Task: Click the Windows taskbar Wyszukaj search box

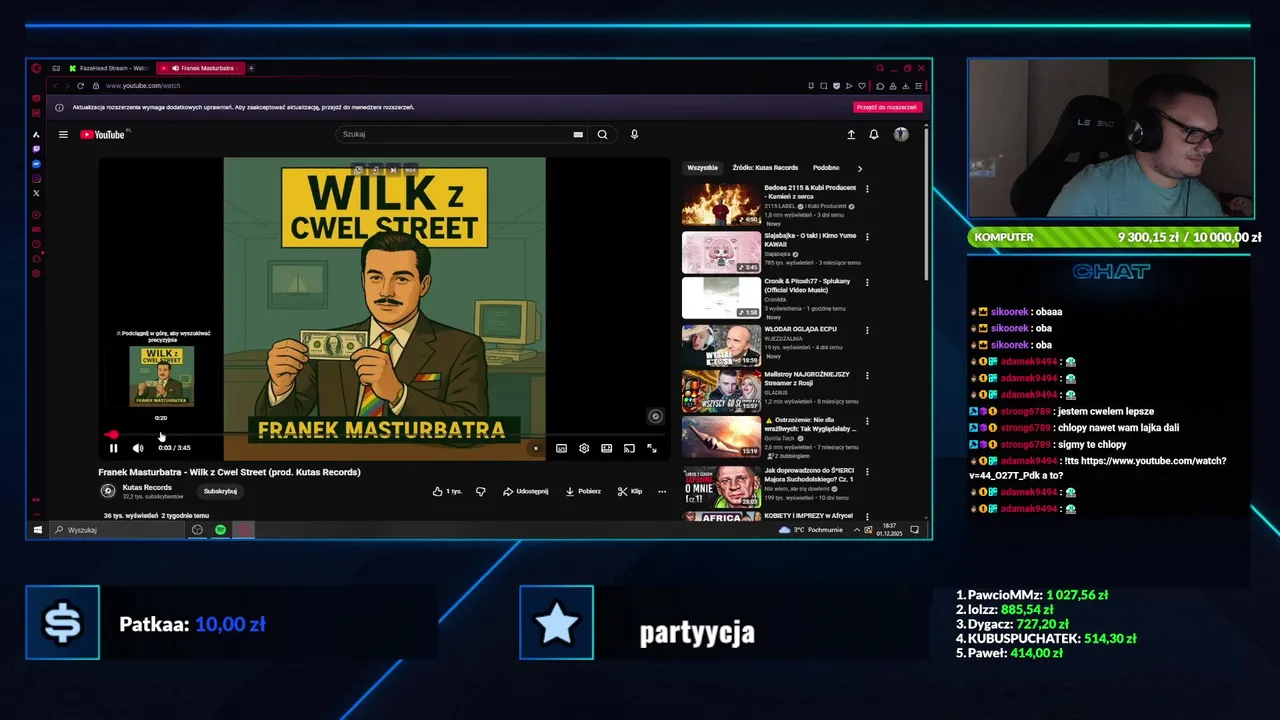Action: [x=118, y=530]
